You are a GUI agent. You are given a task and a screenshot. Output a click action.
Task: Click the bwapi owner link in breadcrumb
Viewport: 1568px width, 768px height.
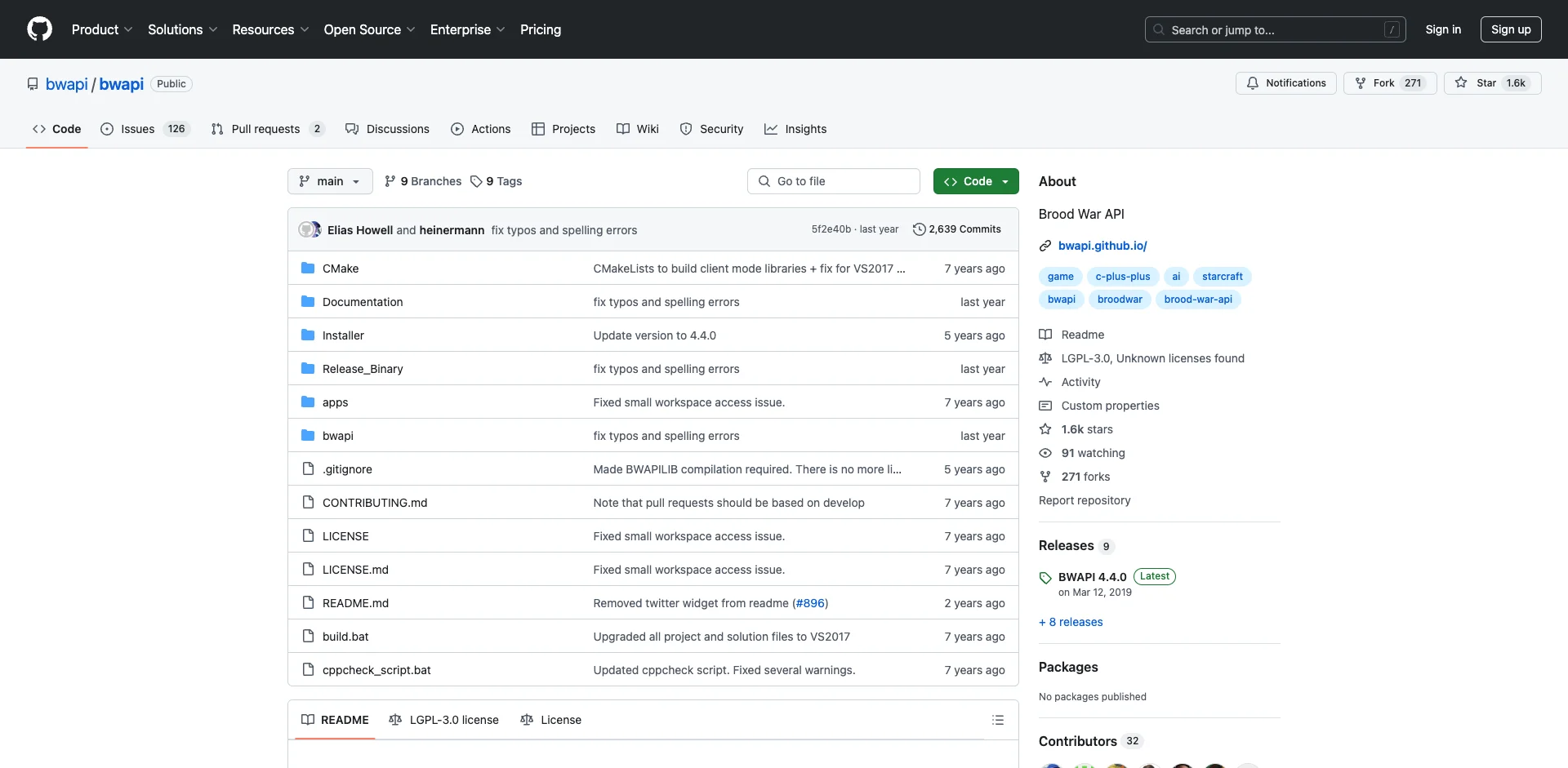pyautogui.click(x=66, y=84)
